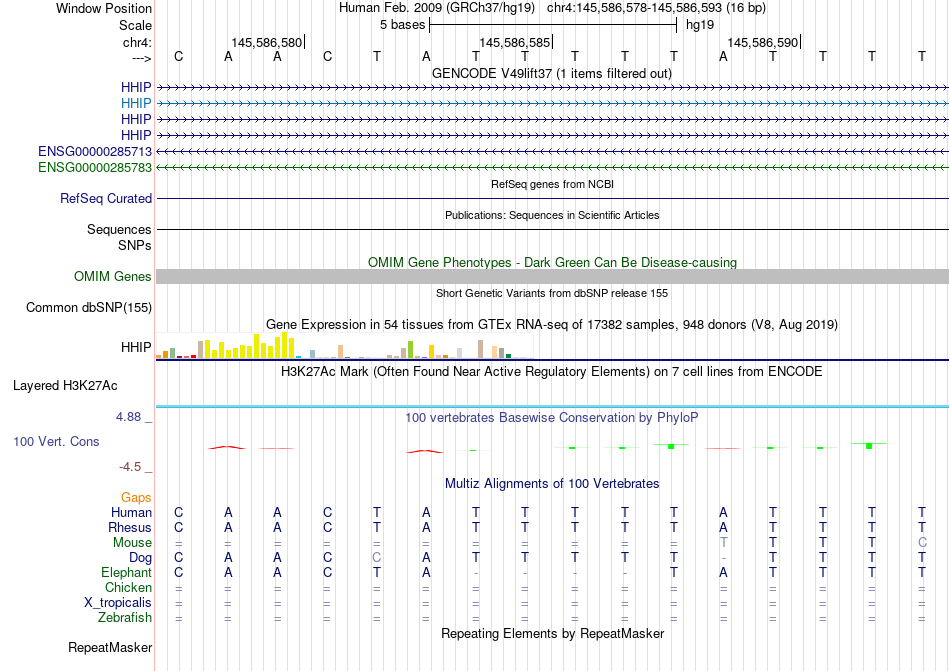Viewport: 950px width, 671px height.
Task: Click the '5 bases' scale bar label
Action: tap(402, 25)
